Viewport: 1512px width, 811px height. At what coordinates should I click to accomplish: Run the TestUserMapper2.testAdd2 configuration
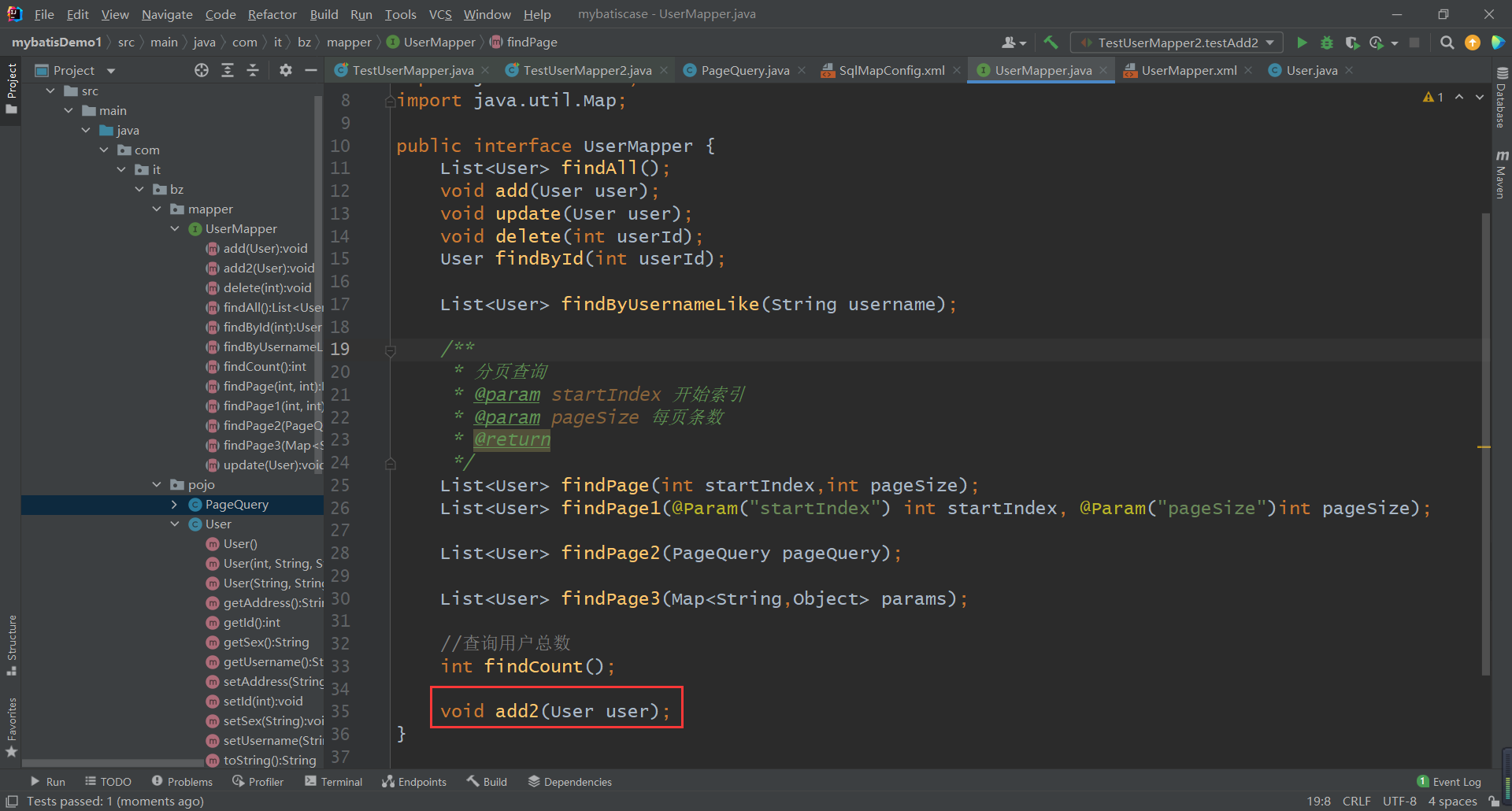(x=1302, y=43)
